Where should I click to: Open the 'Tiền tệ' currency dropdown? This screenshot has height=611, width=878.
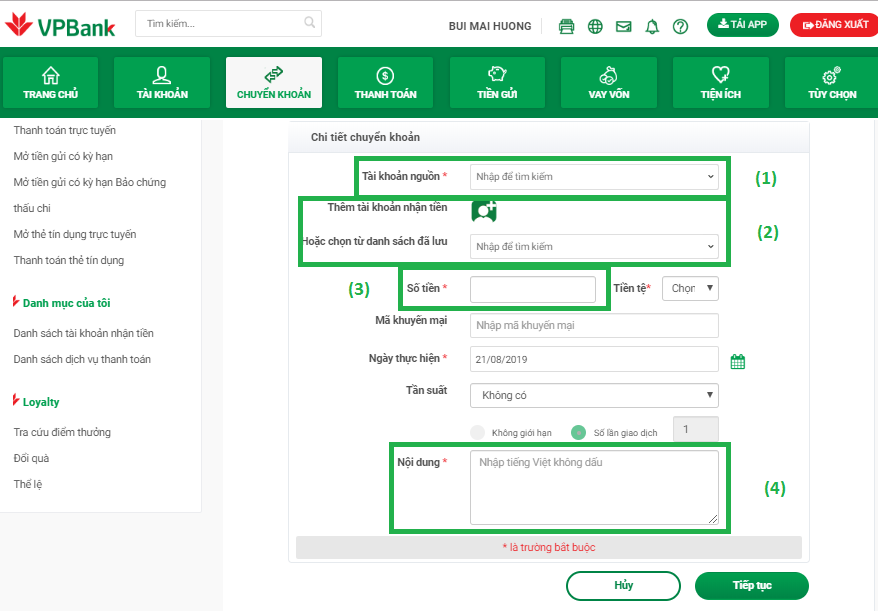[x=690, y=288]
